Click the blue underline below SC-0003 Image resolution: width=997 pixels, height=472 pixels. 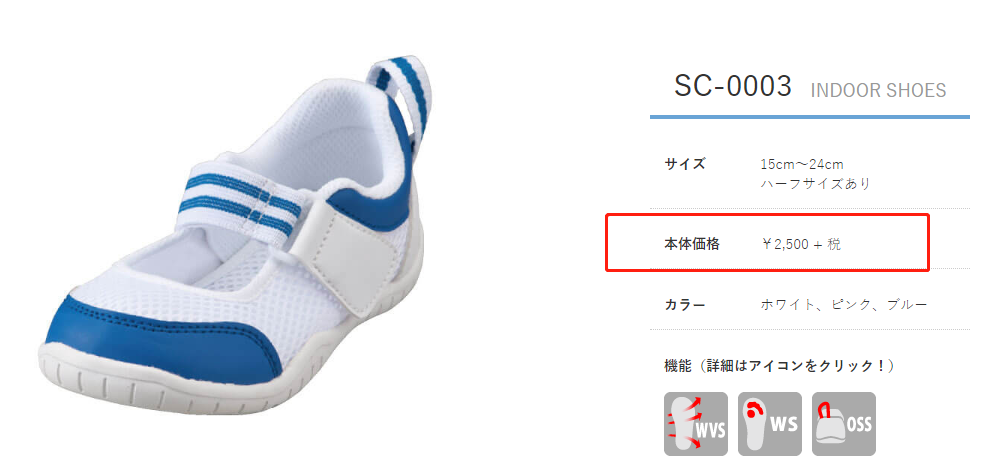[x=809, y=117]
